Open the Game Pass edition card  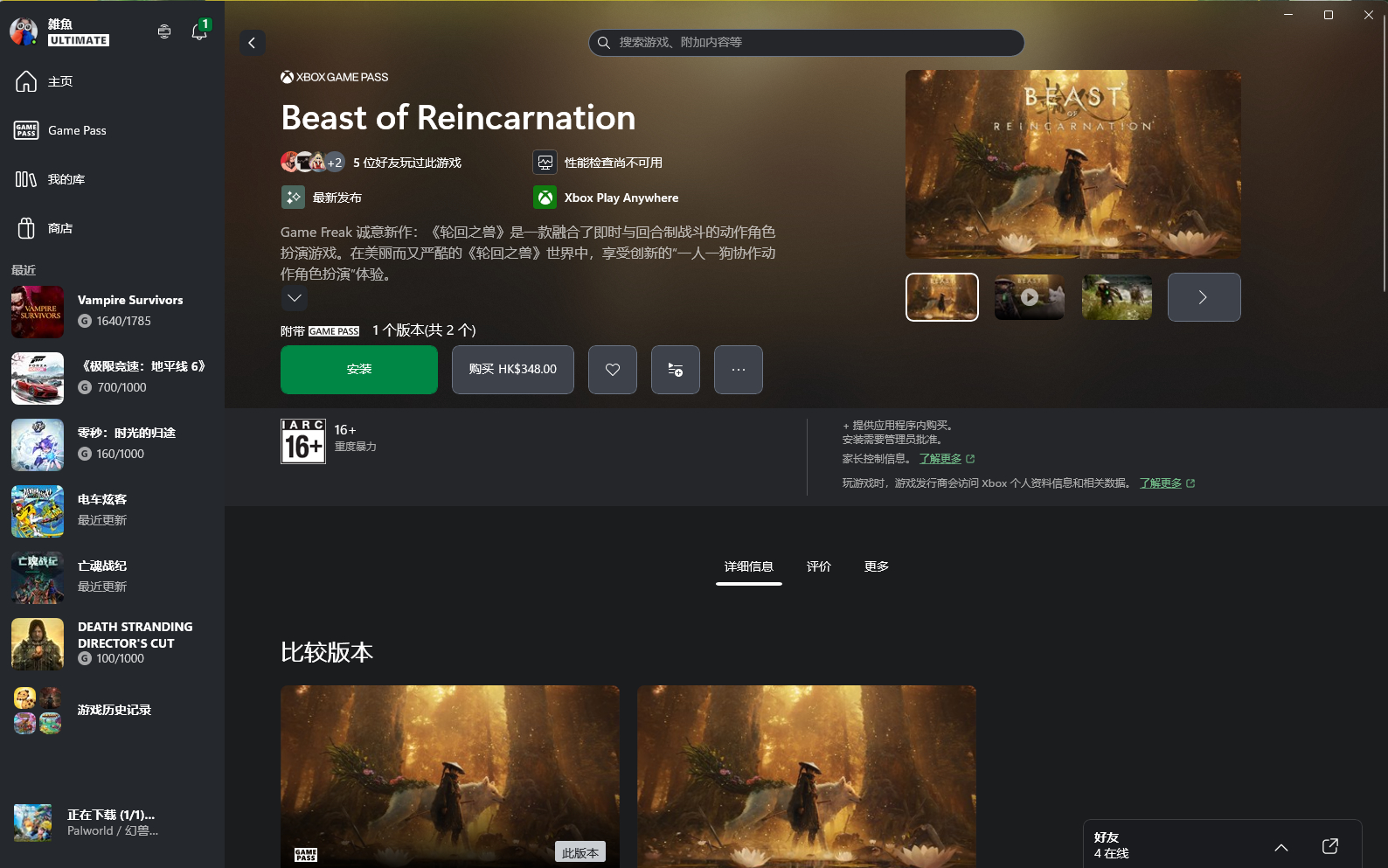(450, 776)
